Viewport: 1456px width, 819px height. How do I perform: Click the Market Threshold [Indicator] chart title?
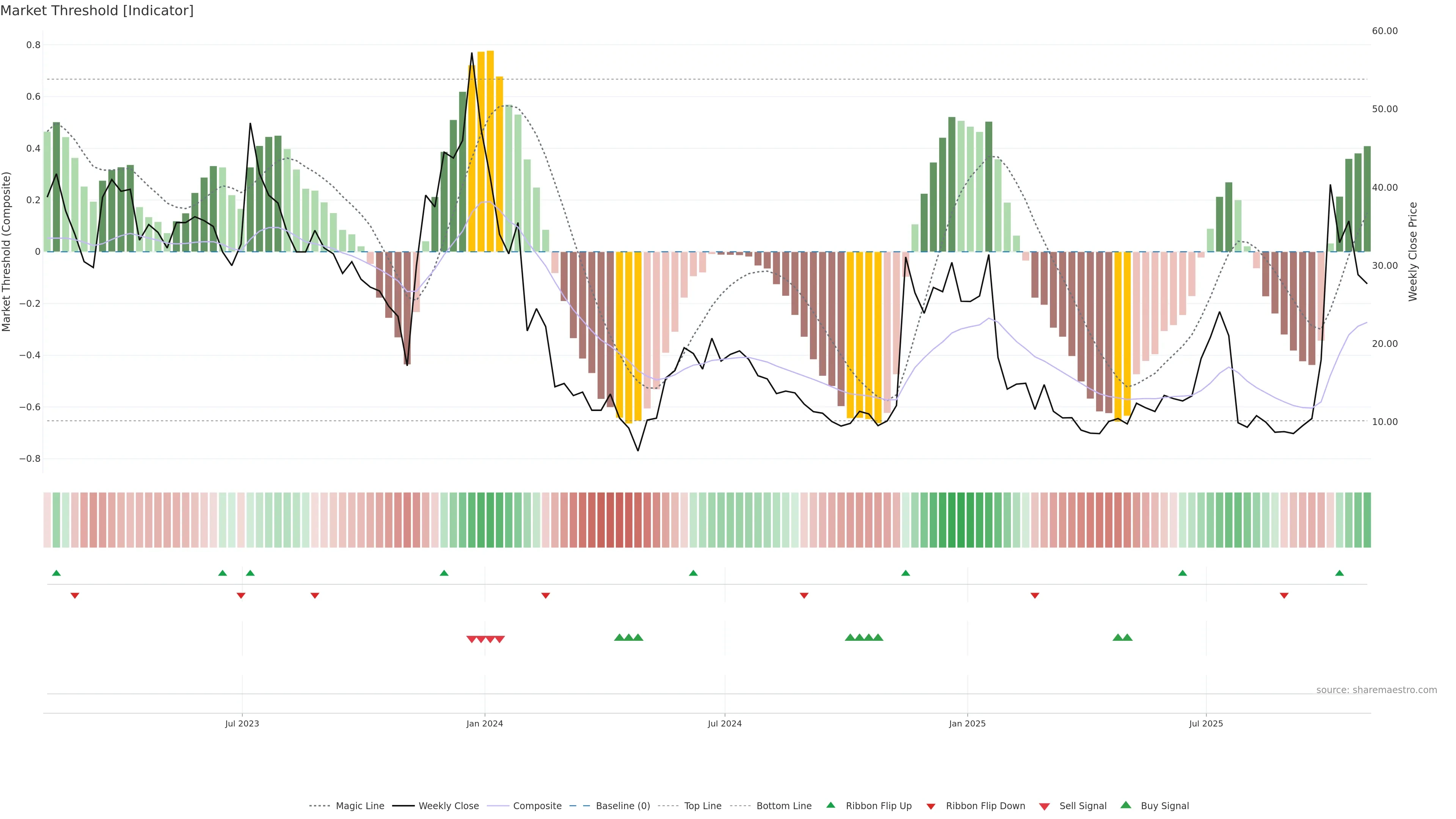click(97, 10)
